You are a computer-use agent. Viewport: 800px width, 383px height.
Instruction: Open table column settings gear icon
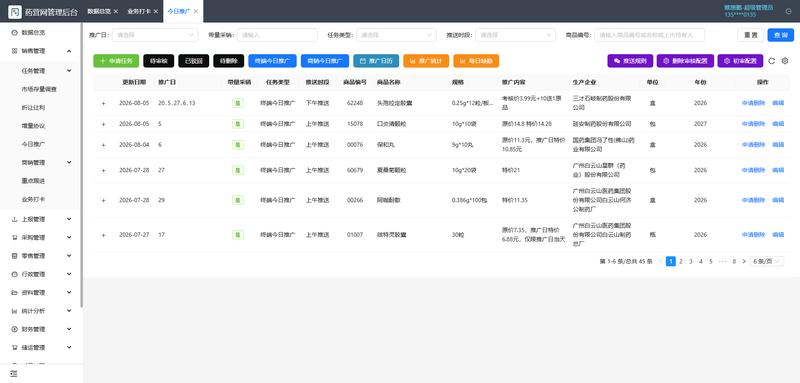point(785,61)
